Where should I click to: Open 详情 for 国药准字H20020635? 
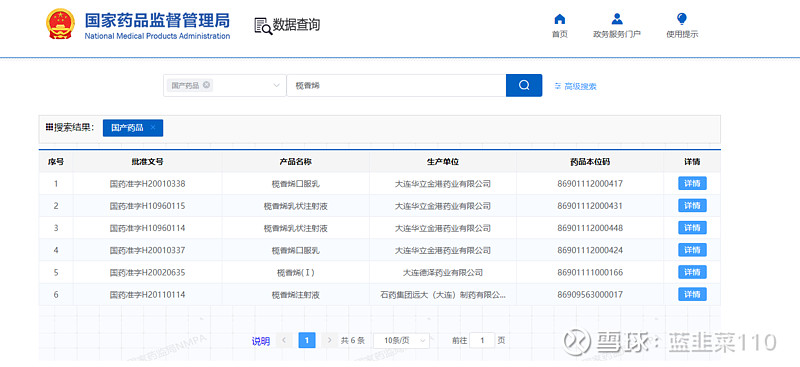coord(692,272)
